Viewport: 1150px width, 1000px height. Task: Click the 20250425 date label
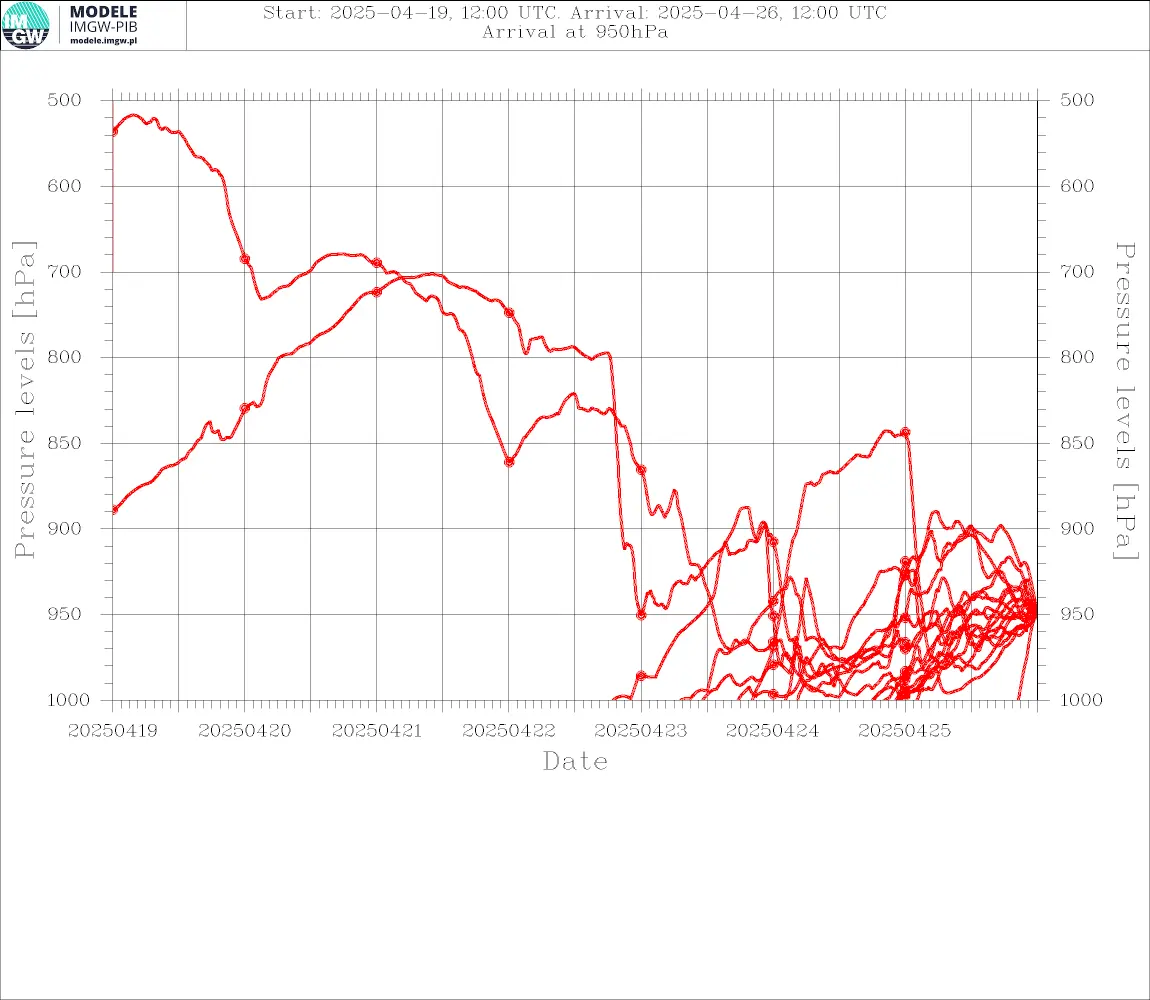pos(905,731)
